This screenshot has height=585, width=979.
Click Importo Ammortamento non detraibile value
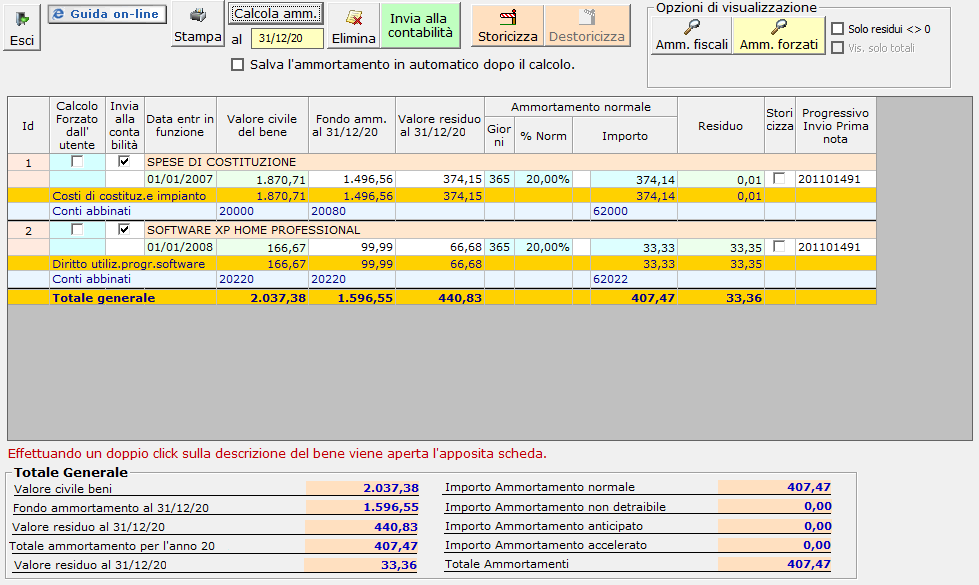(775, 506)
